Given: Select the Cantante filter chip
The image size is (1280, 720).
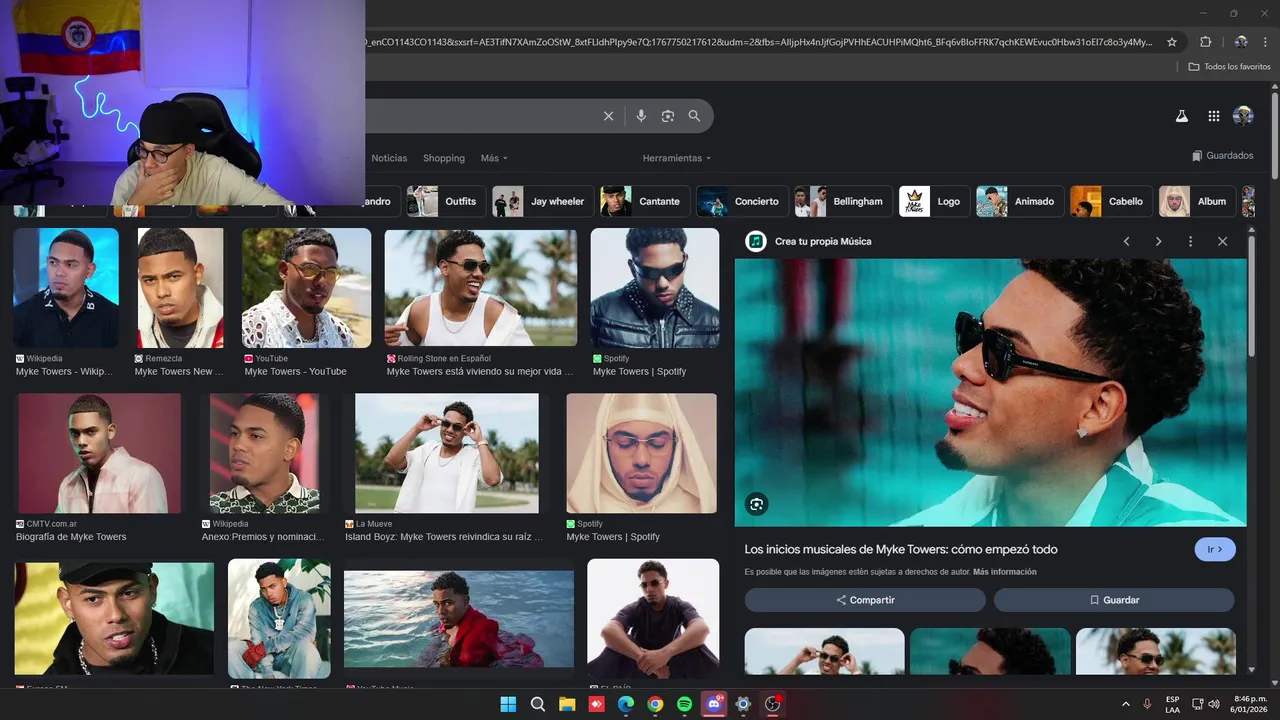Looking at the screenshot, I should coord(643,201).
